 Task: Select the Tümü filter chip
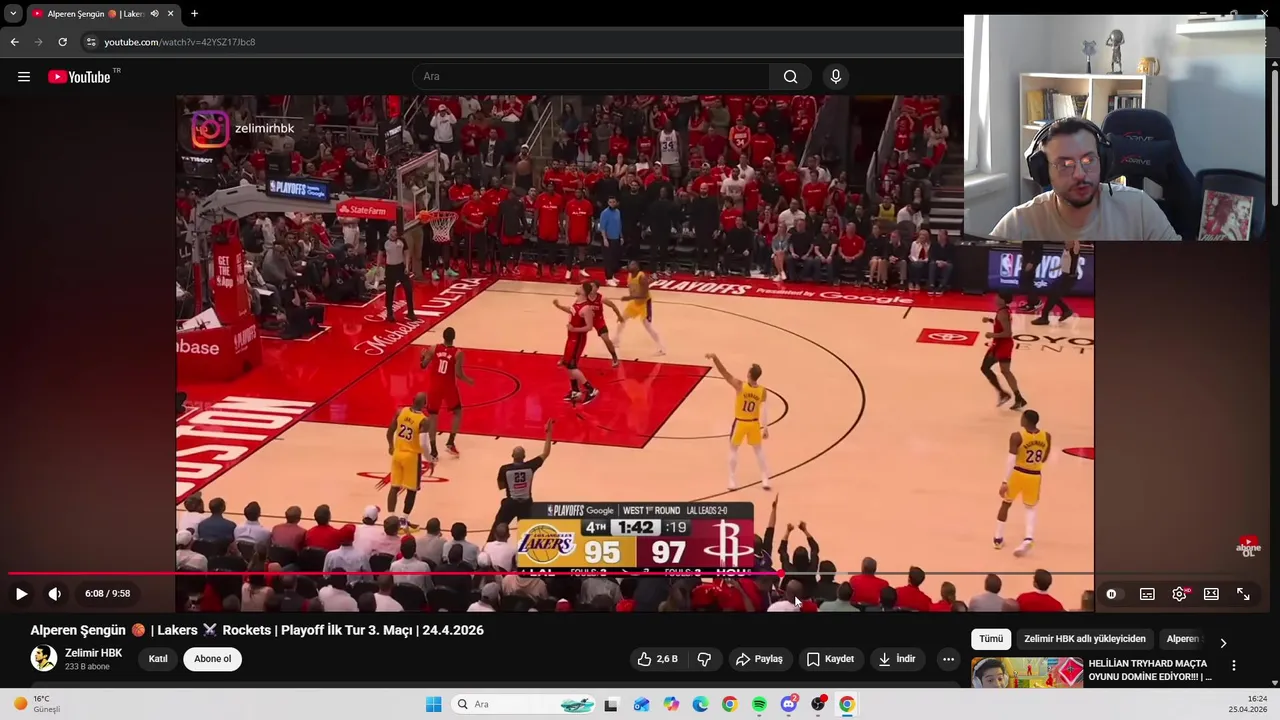click(991, 639)
